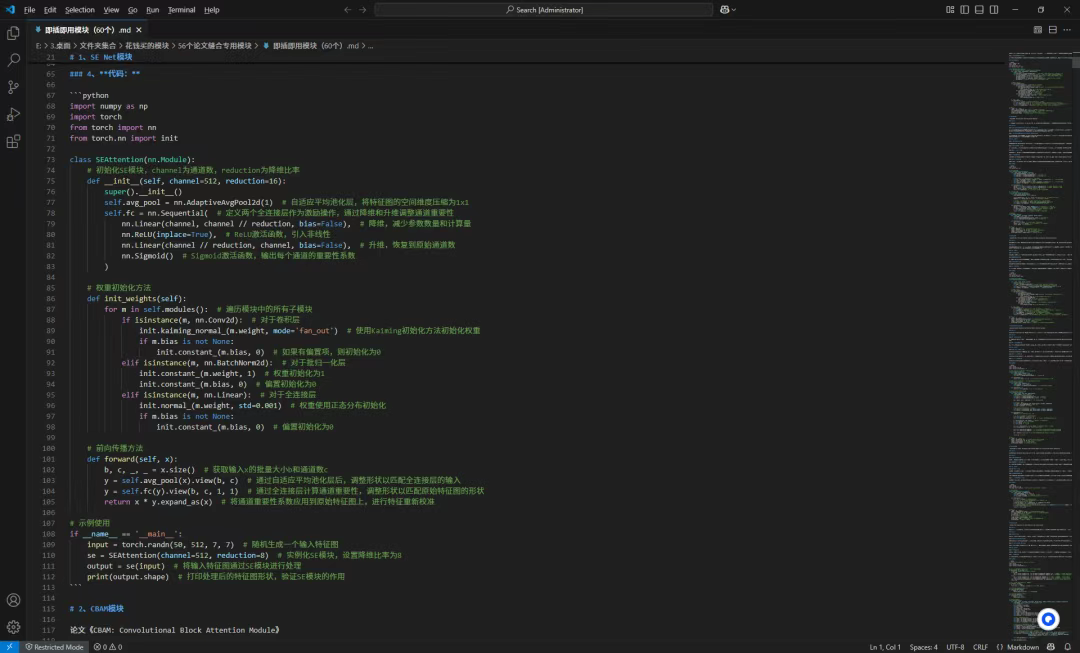The width and height of the screenshot is (1080, 653).
Task: Expand the Copilot dropdown arrow
Action: [x=734, y=10]
